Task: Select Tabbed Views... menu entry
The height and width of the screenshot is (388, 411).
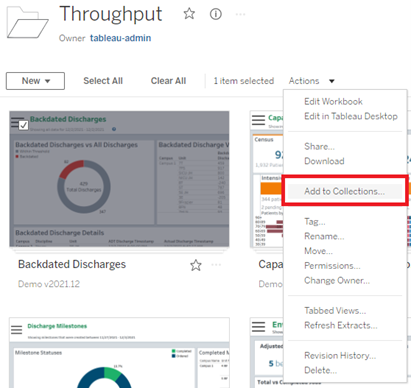Action: pyautogui.click(x=335, y=310)
